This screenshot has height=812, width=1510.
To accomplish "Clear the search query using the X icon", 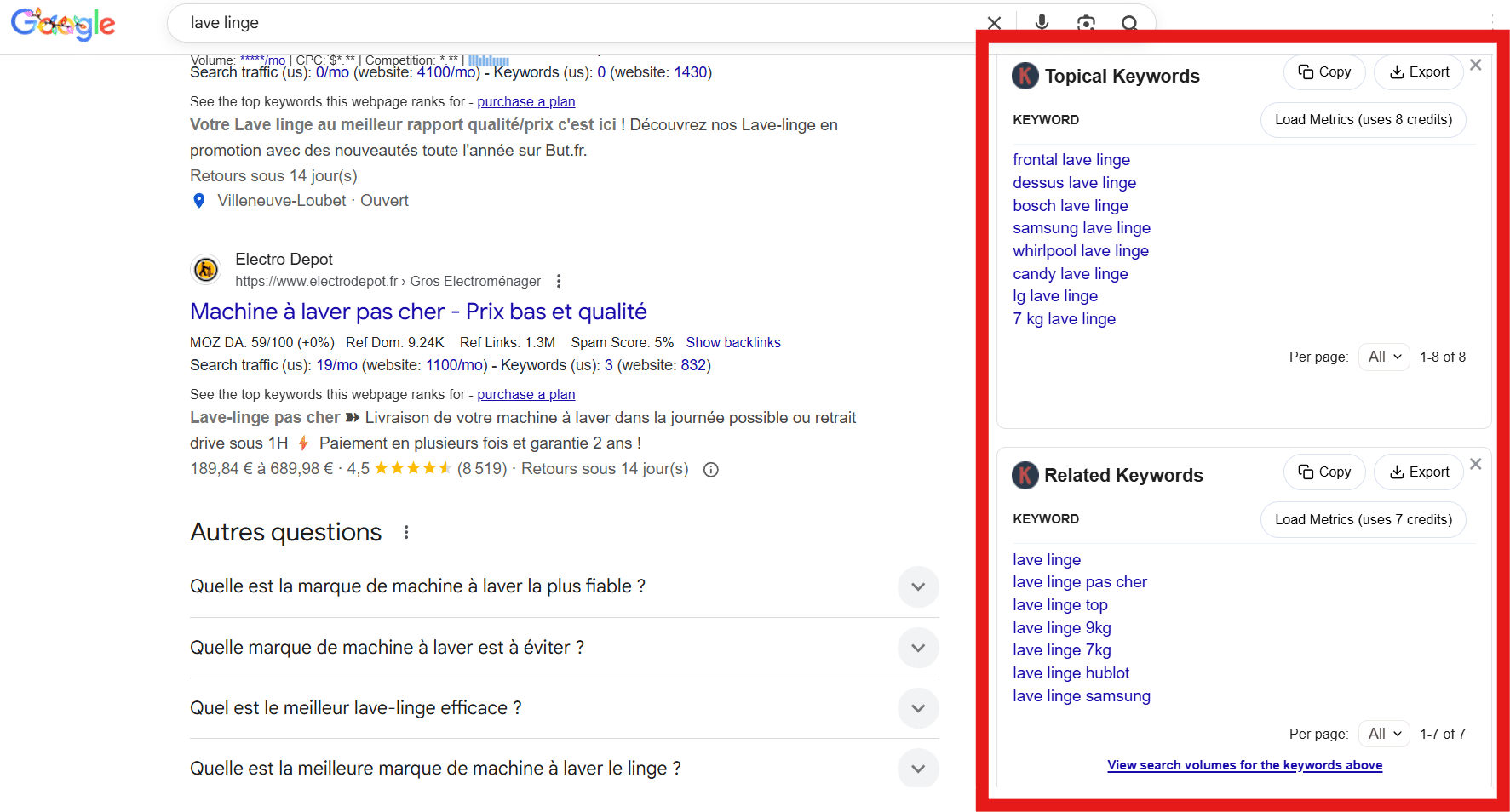I will (x=994, y=23).
